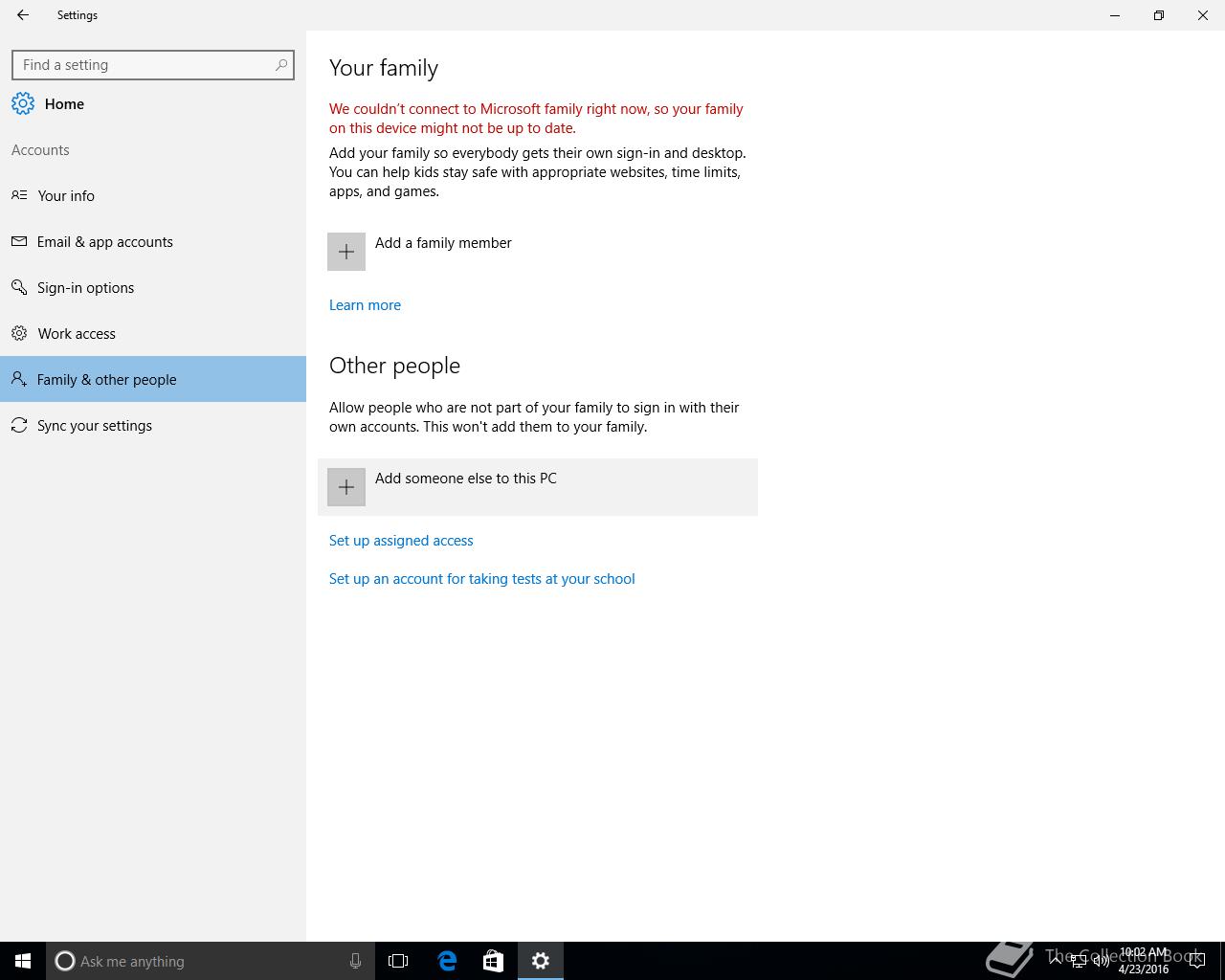
Task: Click the Your info person icon
Action: 19,195
